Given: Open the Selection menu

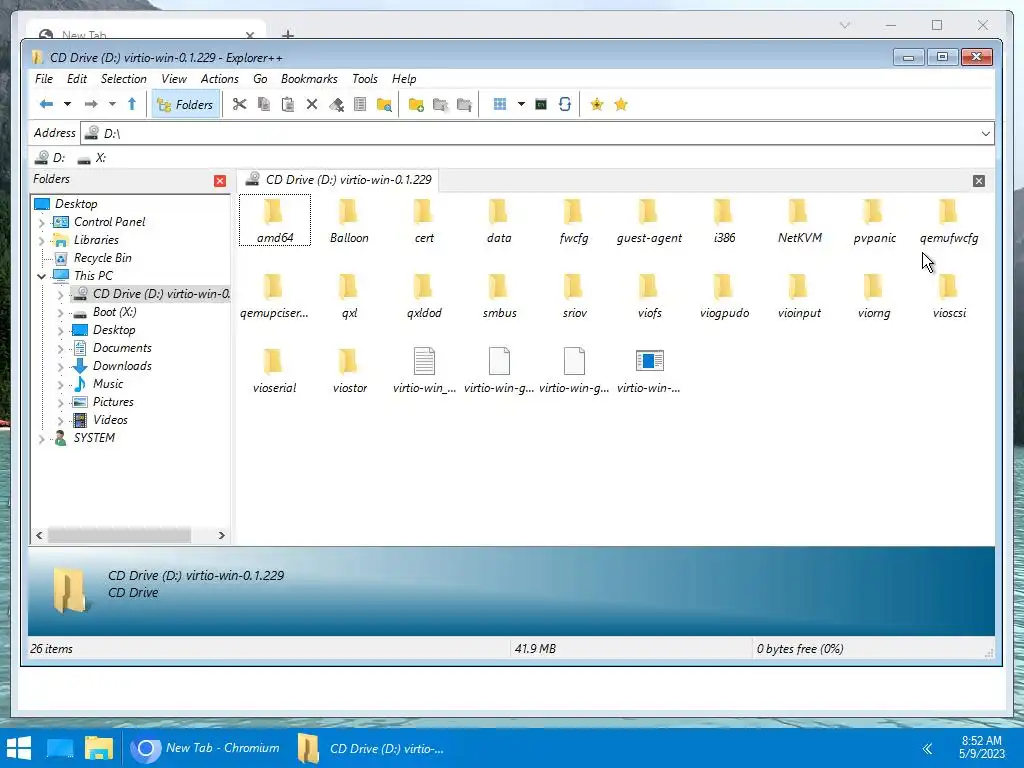Looking at the screenshot, I should click(123, 79).
